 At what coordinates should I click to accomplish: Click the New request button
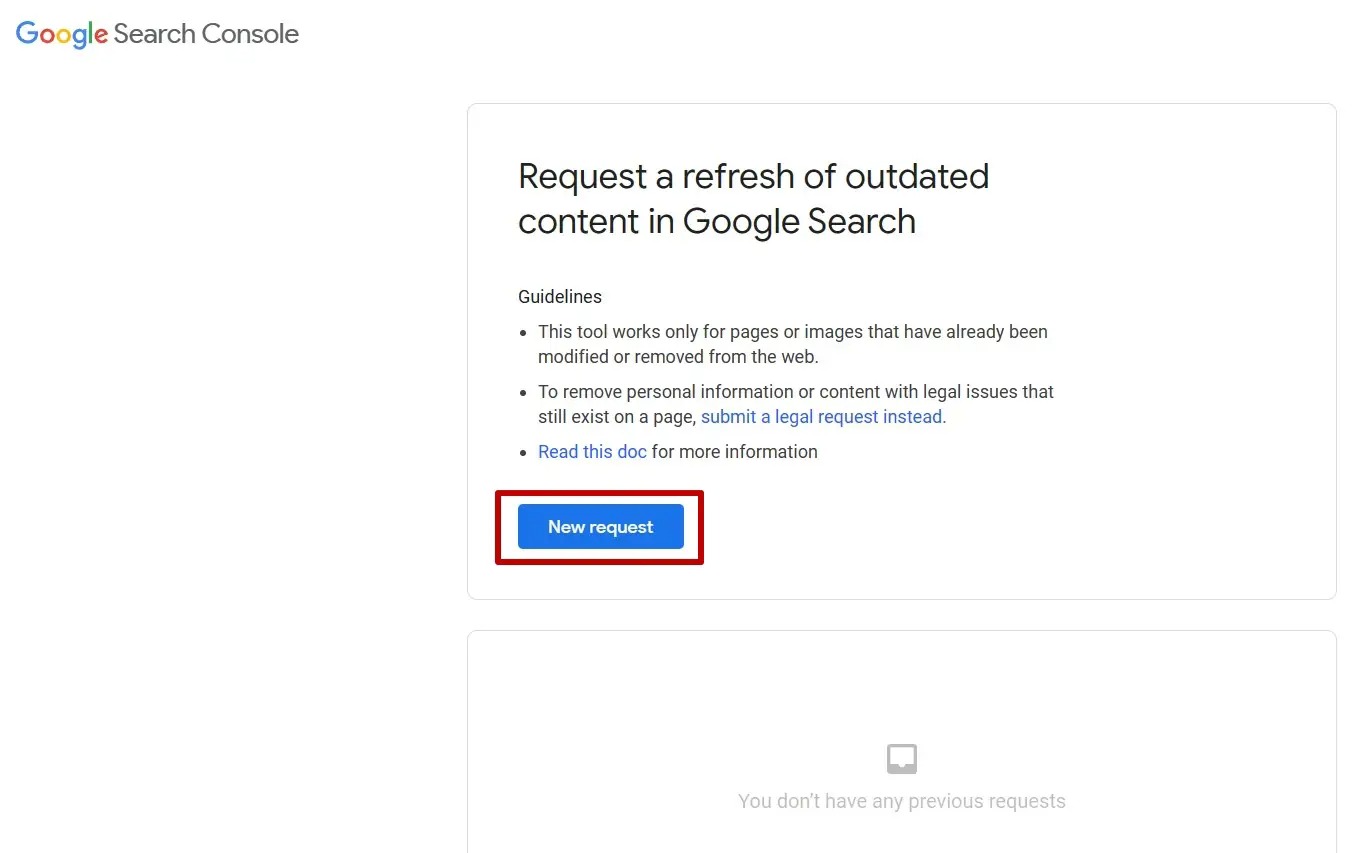click(x=599, y=526)
